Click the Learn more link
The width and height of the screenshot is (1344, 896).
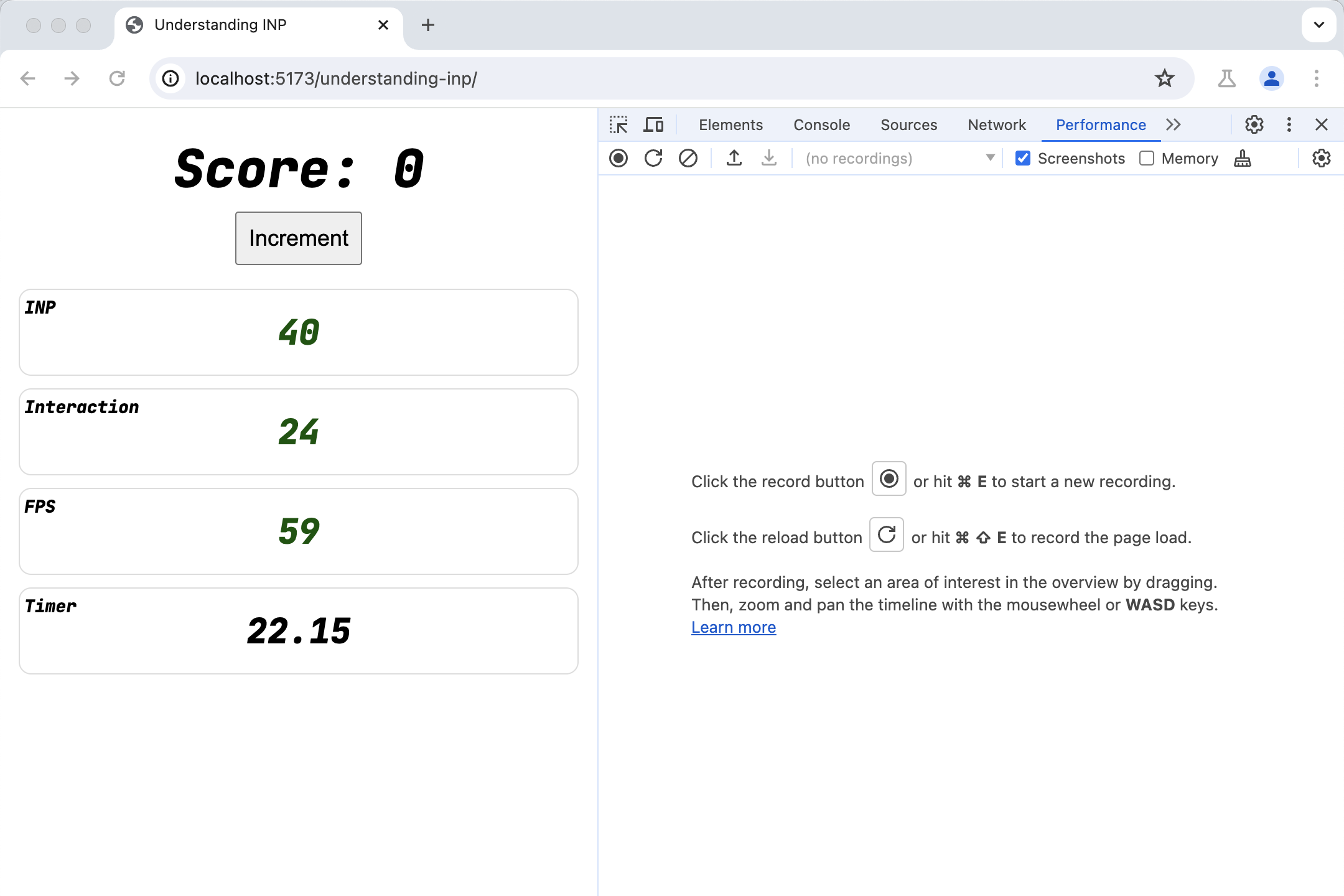coord(733,627)
